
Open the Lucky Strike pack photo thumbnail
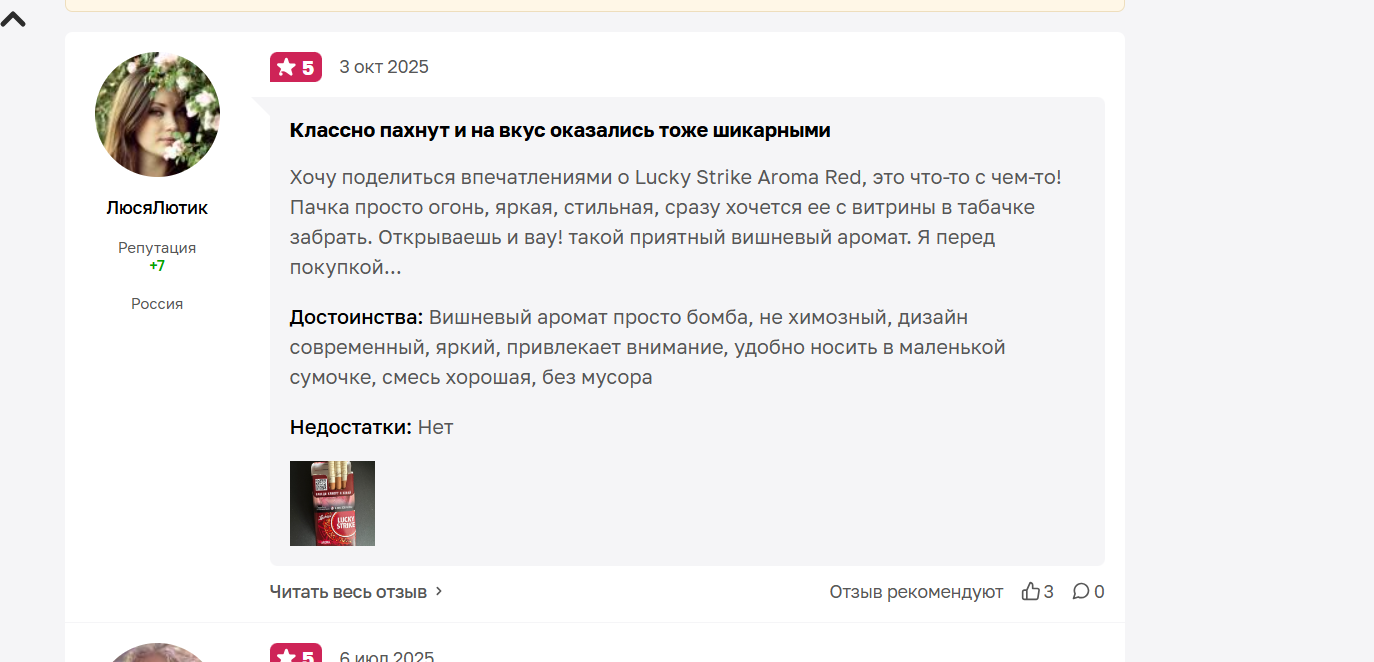332,503
